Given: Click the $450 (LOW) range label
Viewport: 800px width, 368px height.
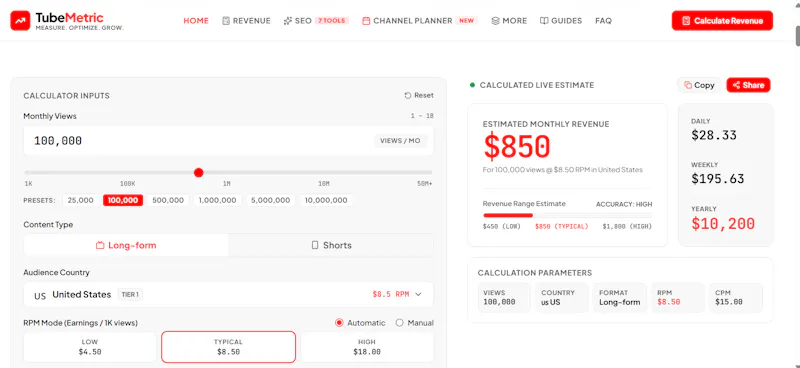Looking at the screenshot, I should [x=502, y=227].
